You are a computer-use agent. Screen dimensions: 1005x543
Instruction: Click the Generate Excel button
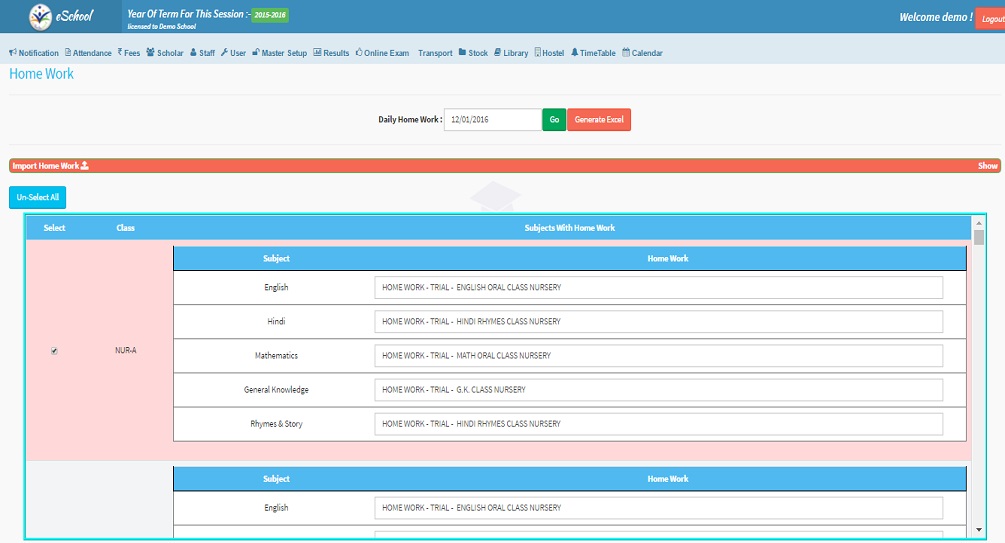tap(599, 120)
